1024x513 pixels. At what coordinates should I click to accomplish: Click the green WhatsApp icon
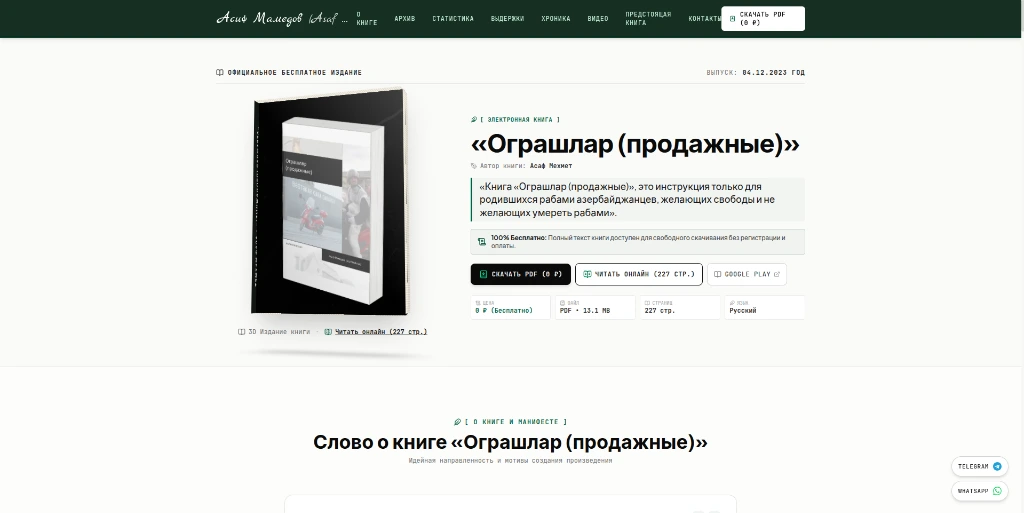pyautogui.click(x=997, y=491)
